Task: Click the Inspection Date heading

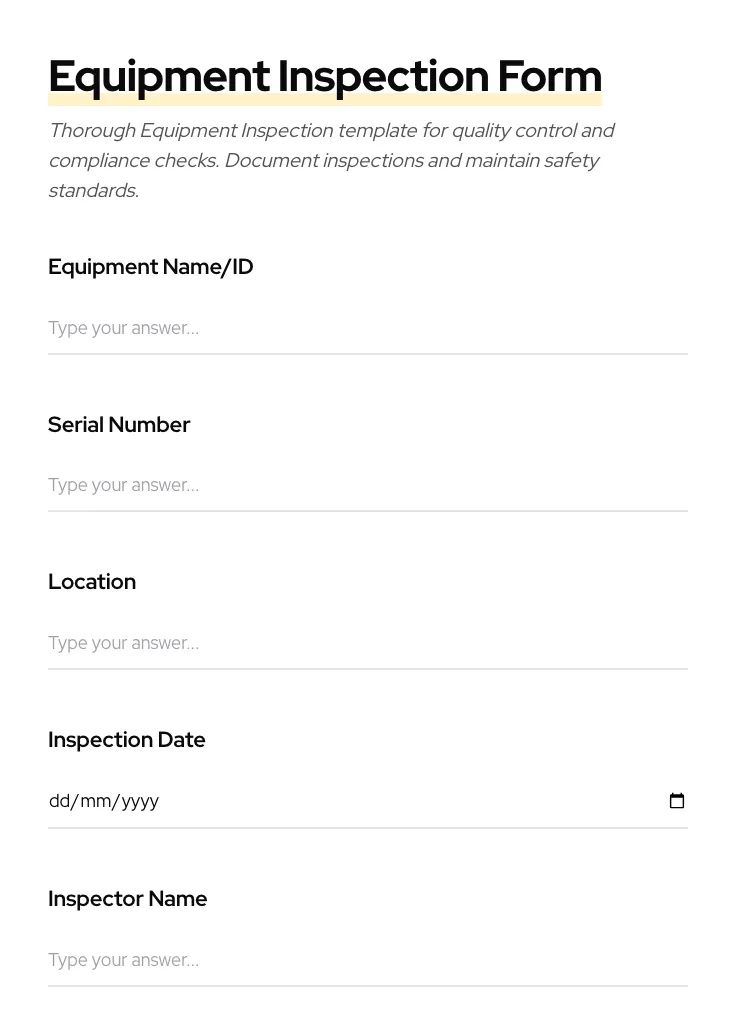Action: (x=127, y=739)
